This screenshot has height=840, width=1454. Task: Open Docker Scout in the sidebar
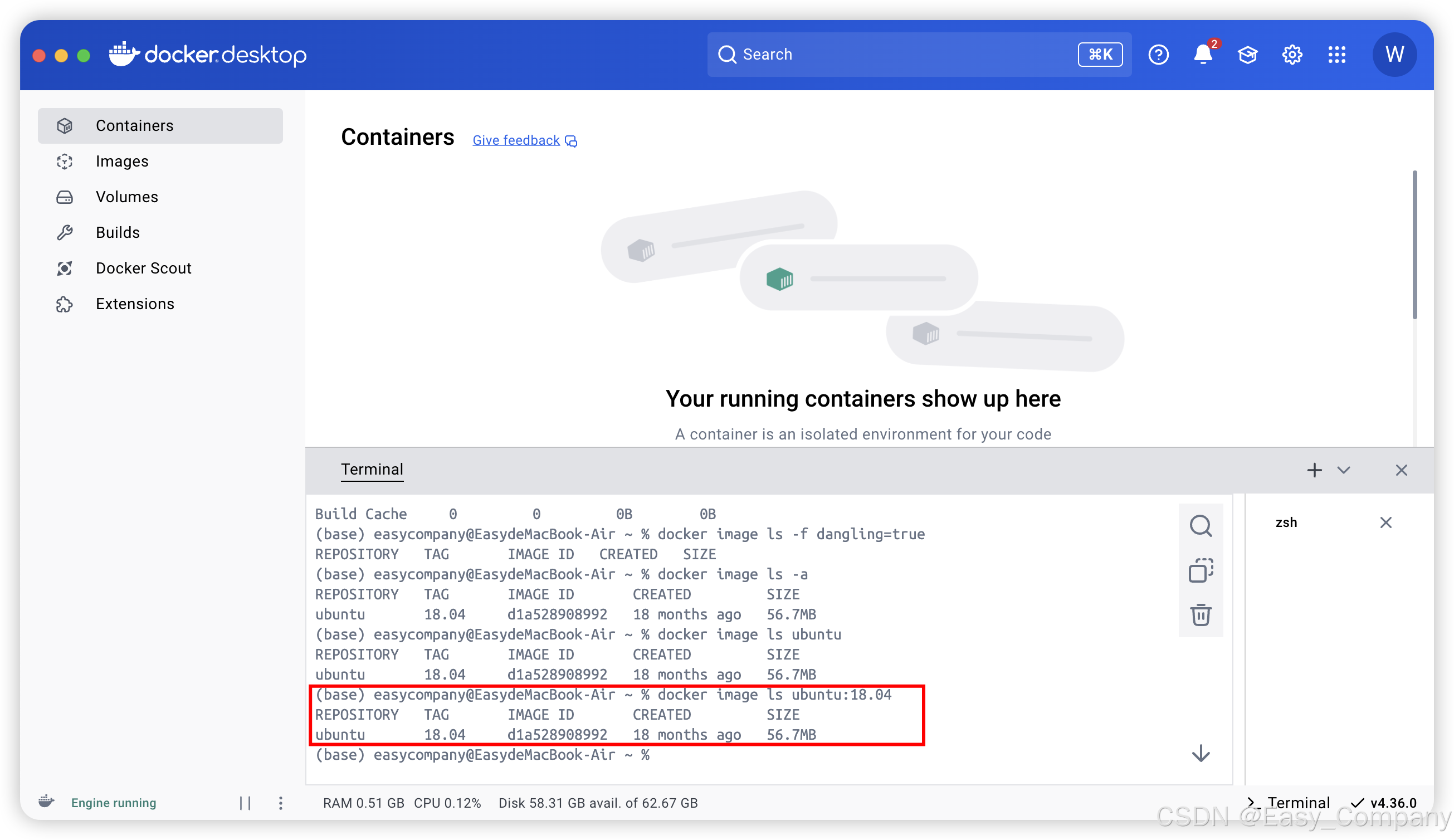coord(143,268)
